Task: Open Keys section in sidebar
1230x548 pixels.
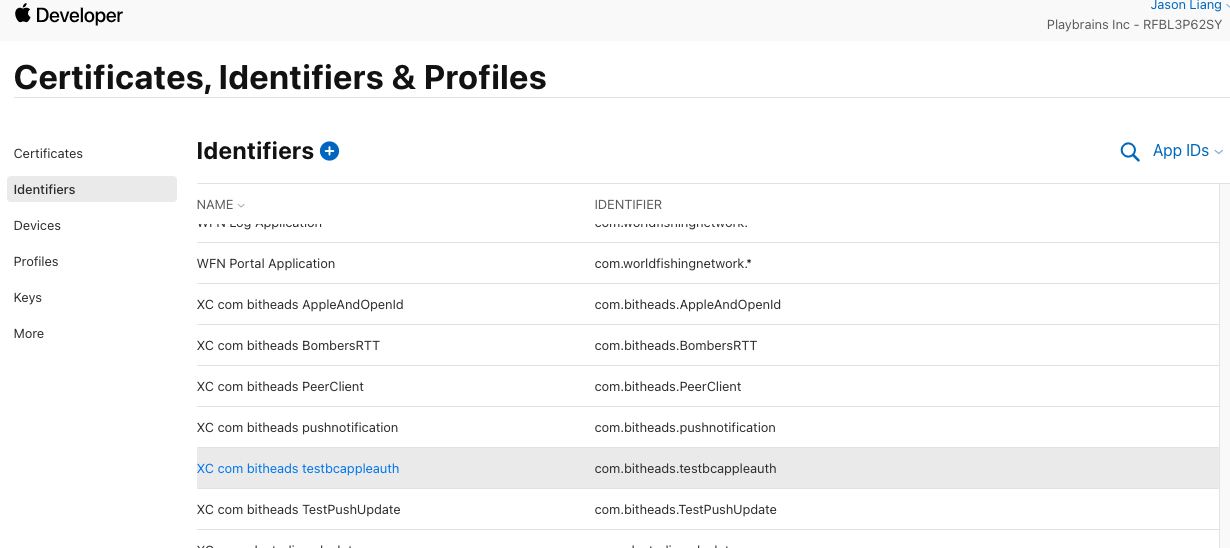Action: pyautogui.click(x=28, y=297)
